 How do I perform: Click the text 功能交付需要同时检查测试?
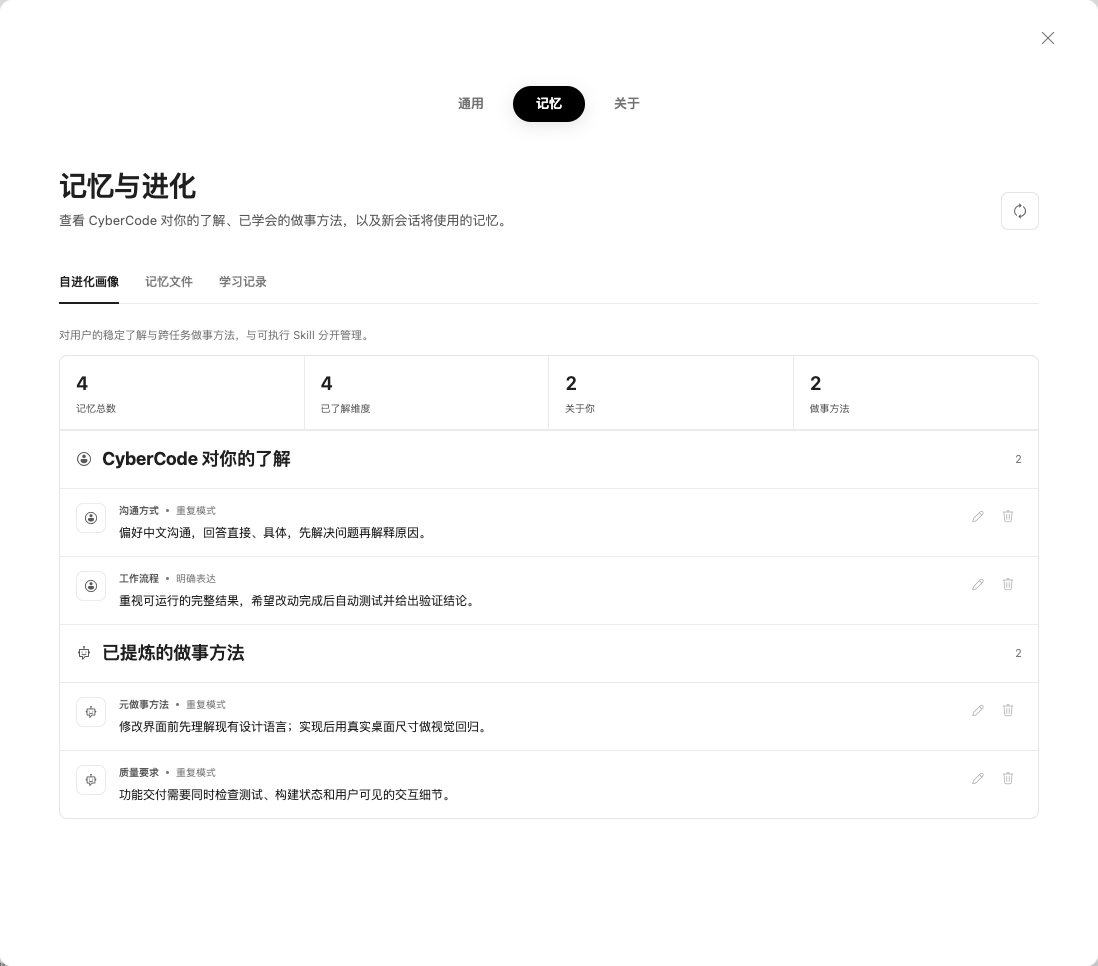tap(190, 795)
